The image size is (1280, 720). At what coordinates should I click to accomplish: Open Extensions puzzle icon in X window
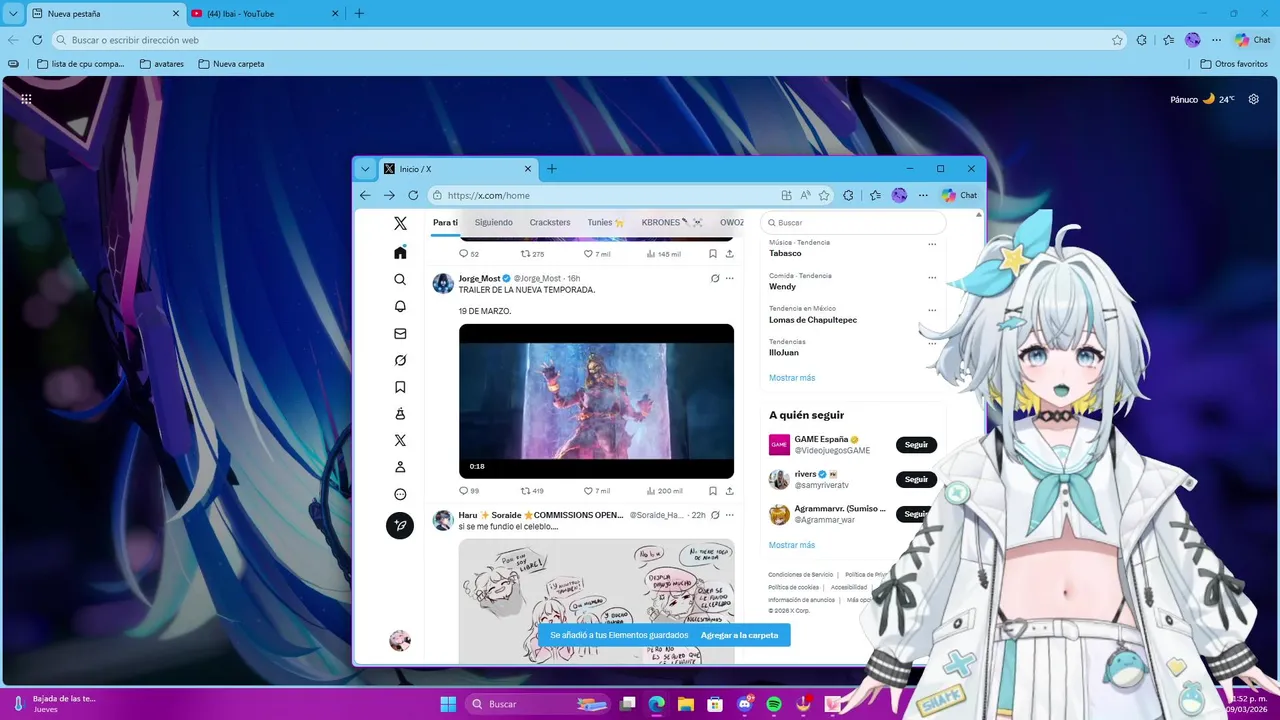[849, 195]
